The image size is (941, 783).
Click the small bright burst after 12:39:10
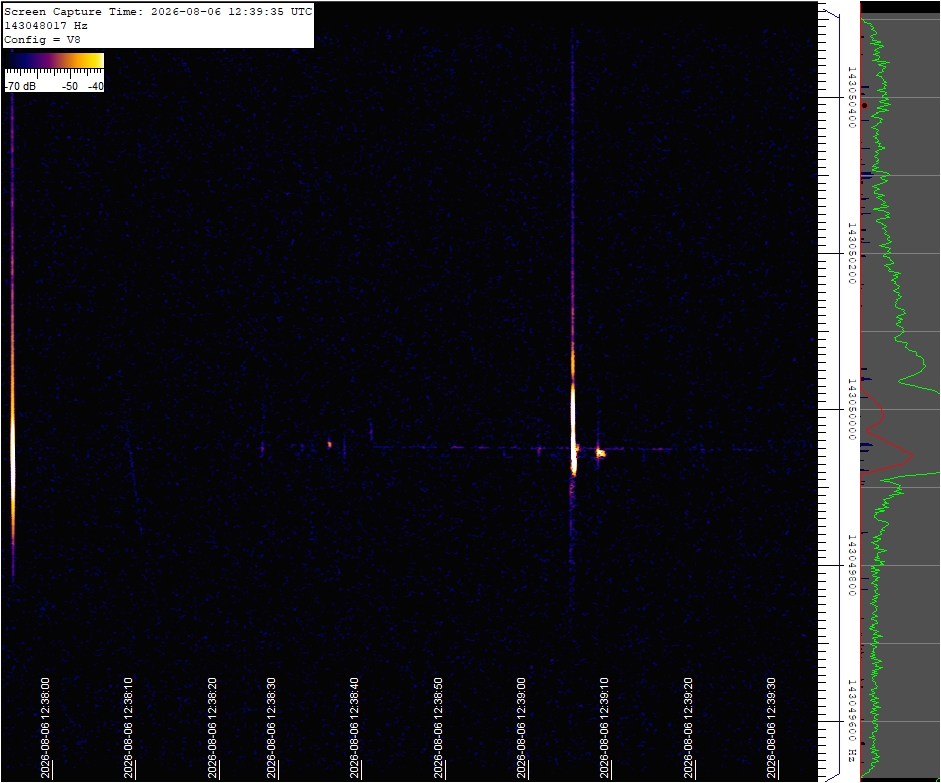pyautogui.click(x=600, y=452)
